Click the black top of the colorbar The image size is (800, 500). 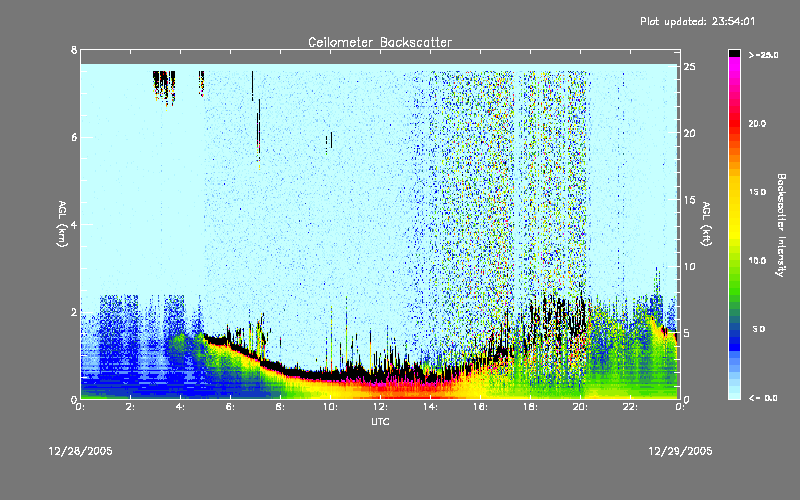734,53
